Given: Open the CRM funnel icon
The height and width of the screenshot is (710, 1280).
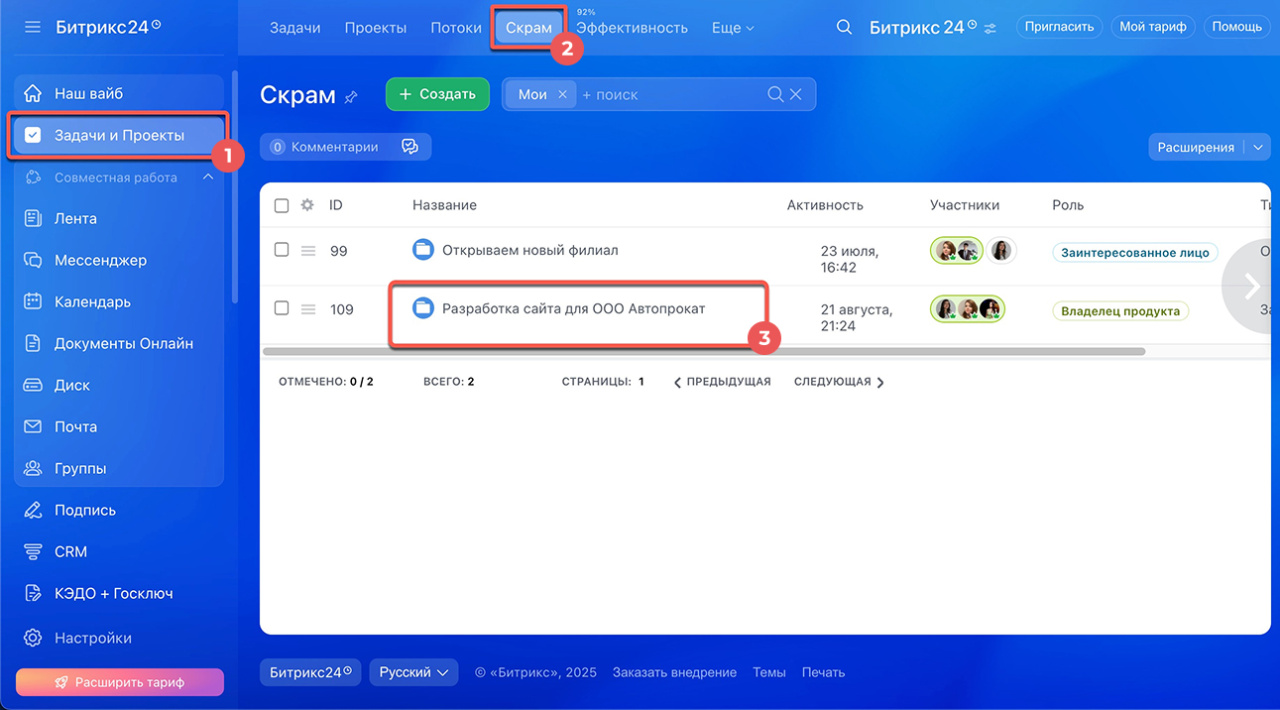Looking at the screenshot, I should point(33,552).
